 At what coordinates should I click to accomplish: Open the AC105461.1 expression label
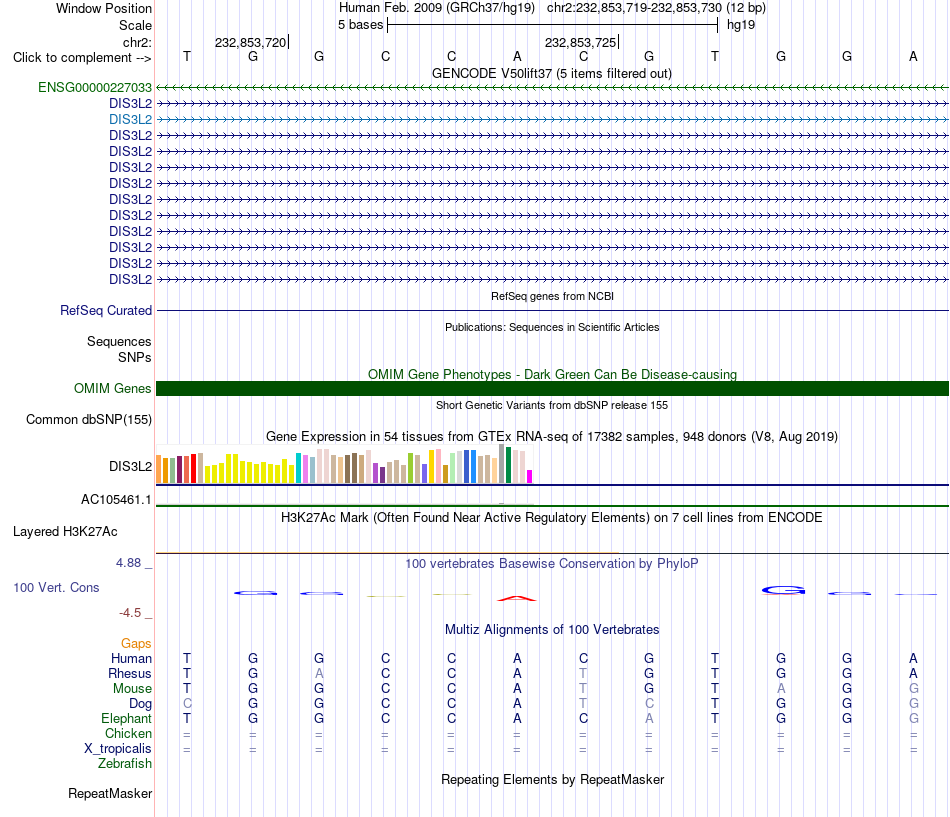point(116,499)
